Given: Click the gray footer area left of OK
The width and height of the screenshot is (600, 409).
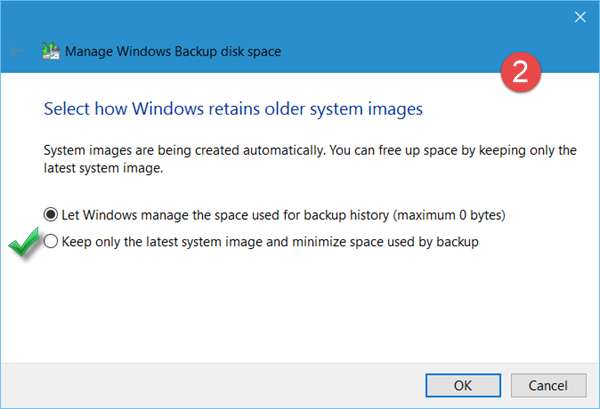Looking at the screenshot, I should point(200,384).
